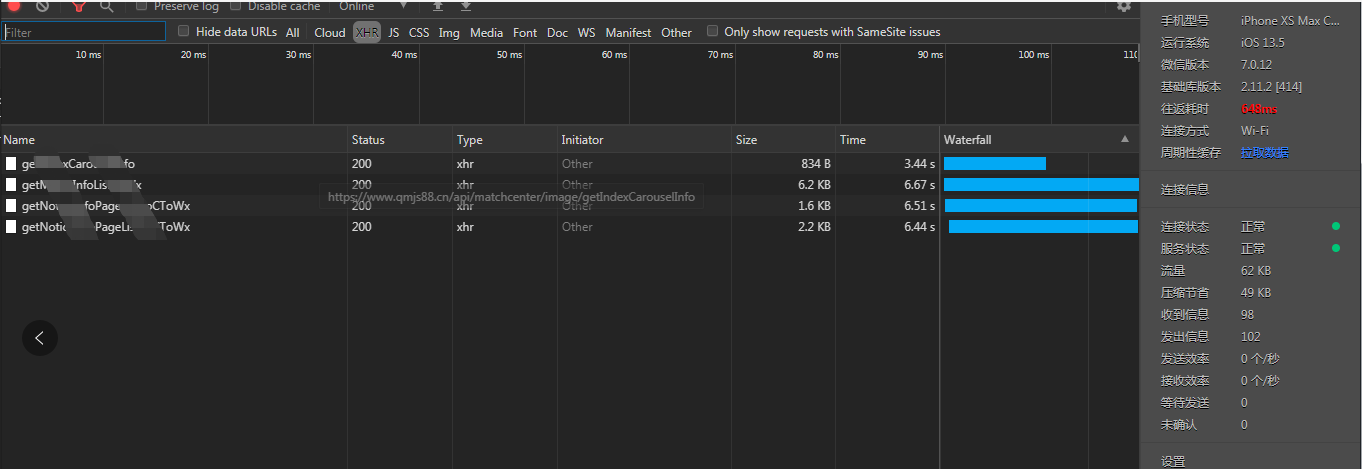Image resolution: width=1362 pixels, height=469 pixels.
Task: Check the Hide data URLs box
Action: click(183, 31)
